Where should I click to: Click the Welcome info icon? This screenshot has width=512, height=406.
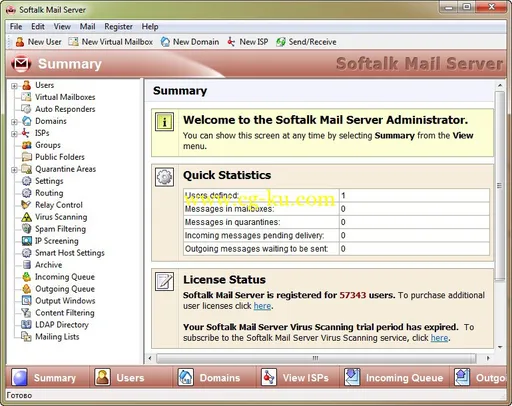coord(164,122)
